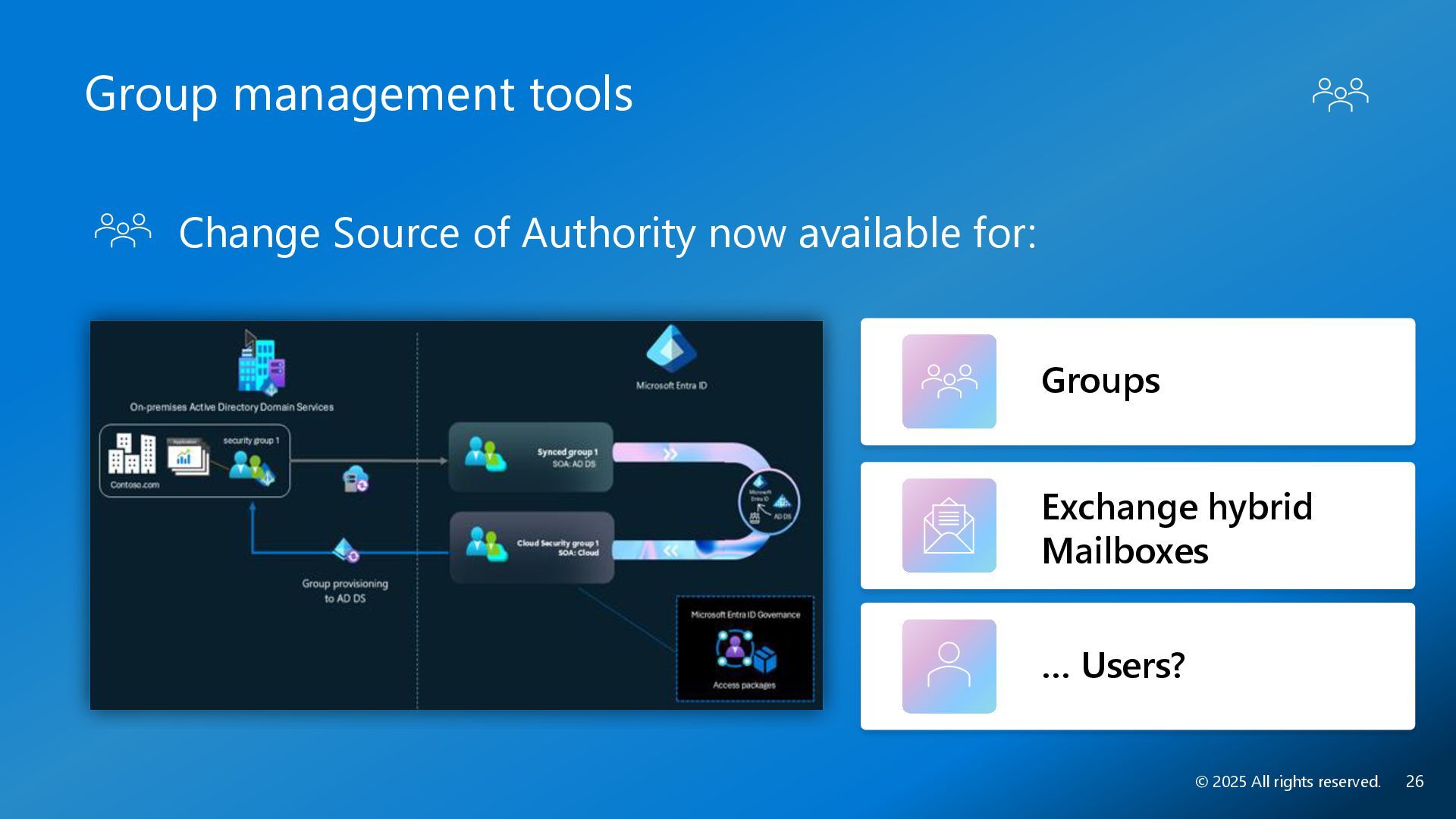This screenshot has width=1456, height=819.
Task: Click the security group 1 label
Action: (x=251, y=441)
